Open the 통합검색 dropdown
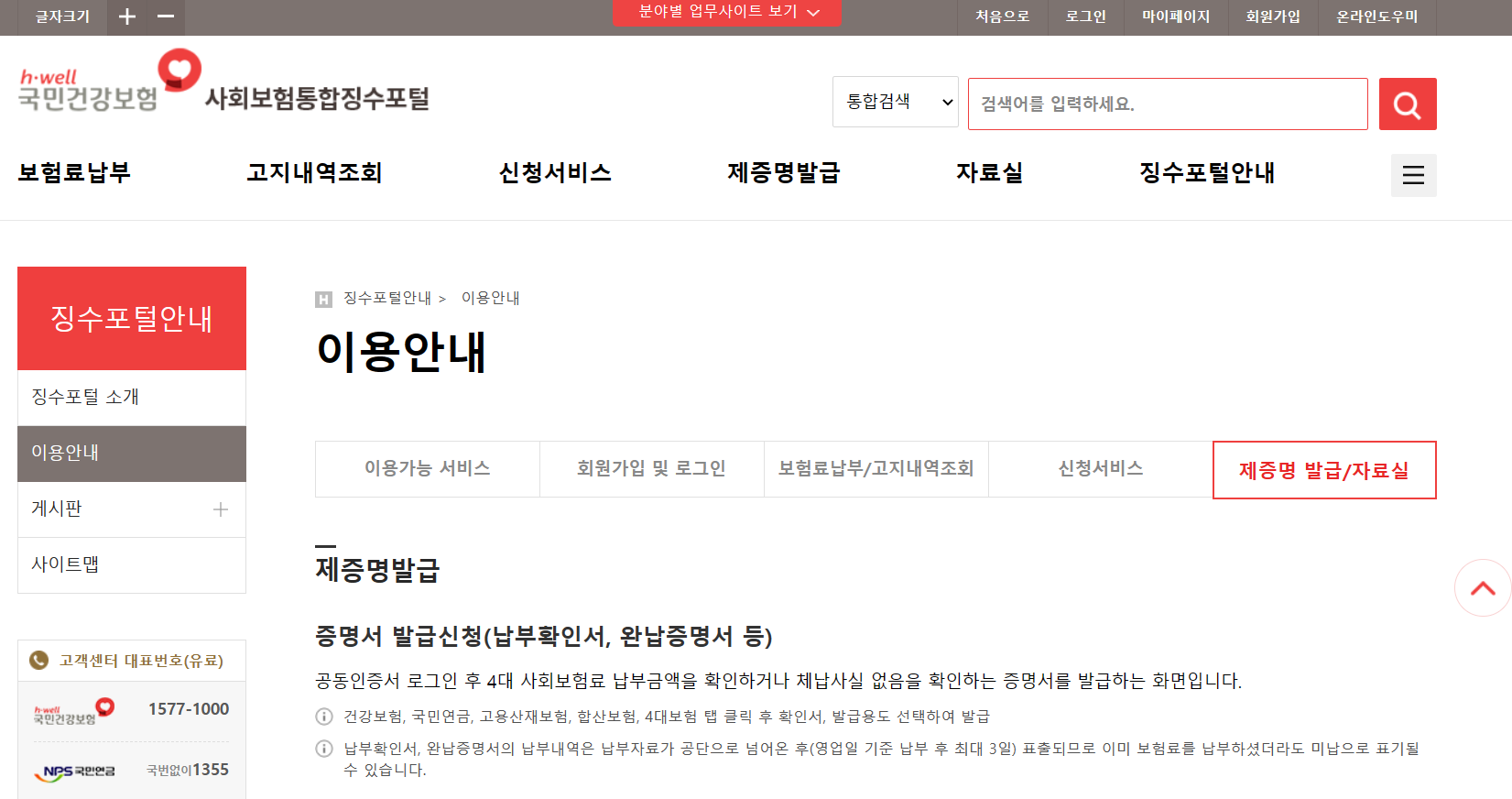Viewport: 1512px width, 799px height. tap(896, 102)
